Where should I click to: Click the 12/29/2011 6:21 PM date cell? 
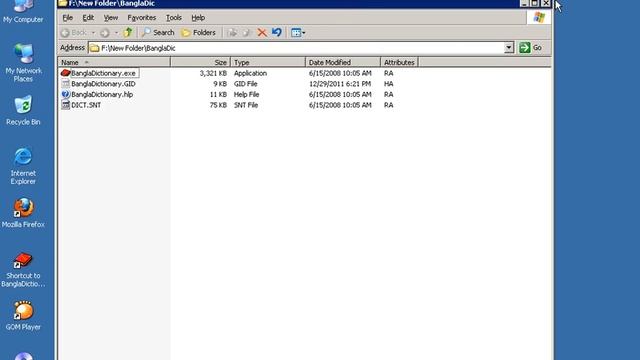(340, 84)
